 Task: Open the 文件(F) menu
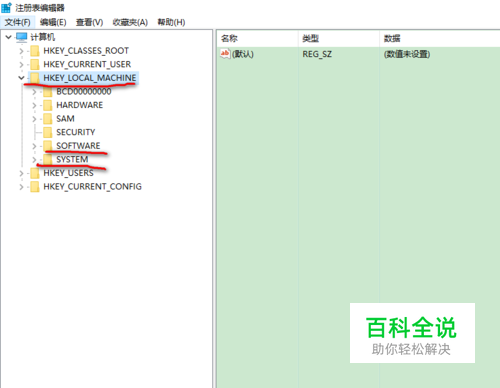(x=18, y=22)
